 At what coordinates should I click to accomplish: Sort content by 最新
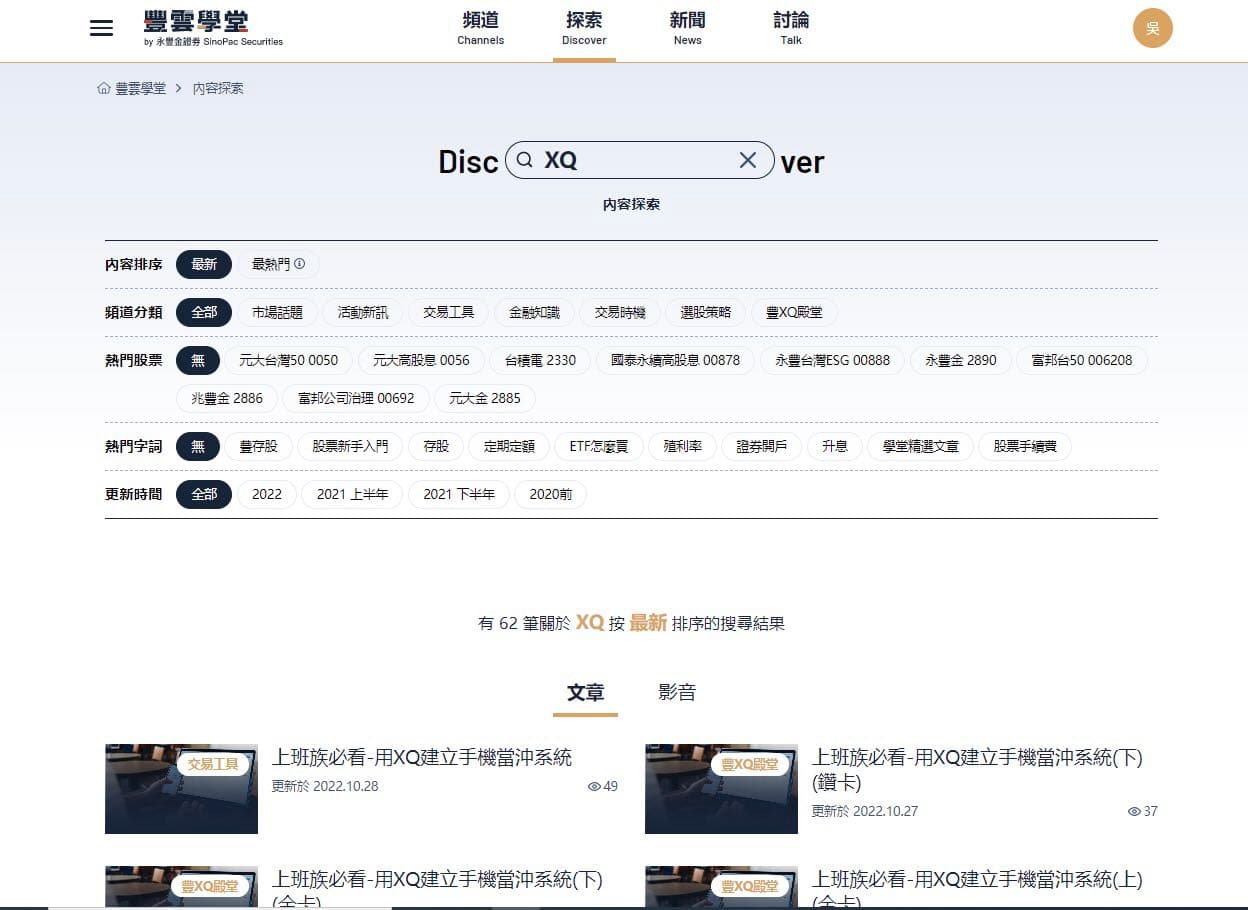click(204, 264)
